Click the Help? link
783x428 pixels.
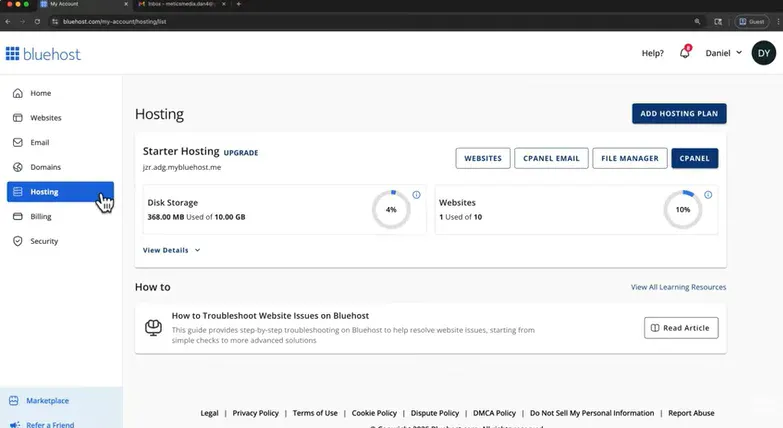point(653,53)
